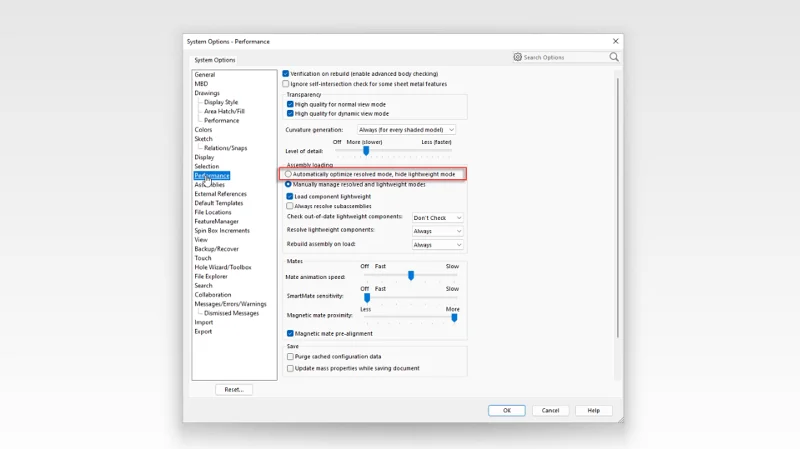This screenshot has height=449, width=800.
Task: Click the SmartMate sensitivity slider handle
Action: (367, 297)
